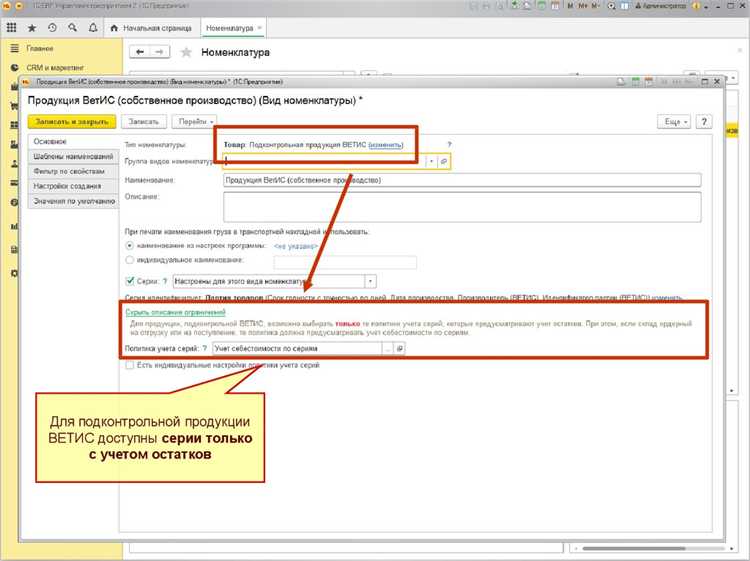This screenshot has width=750, height=561.
Task: Add Номенклатура to favorites with grey star
Action: [186, 52]
